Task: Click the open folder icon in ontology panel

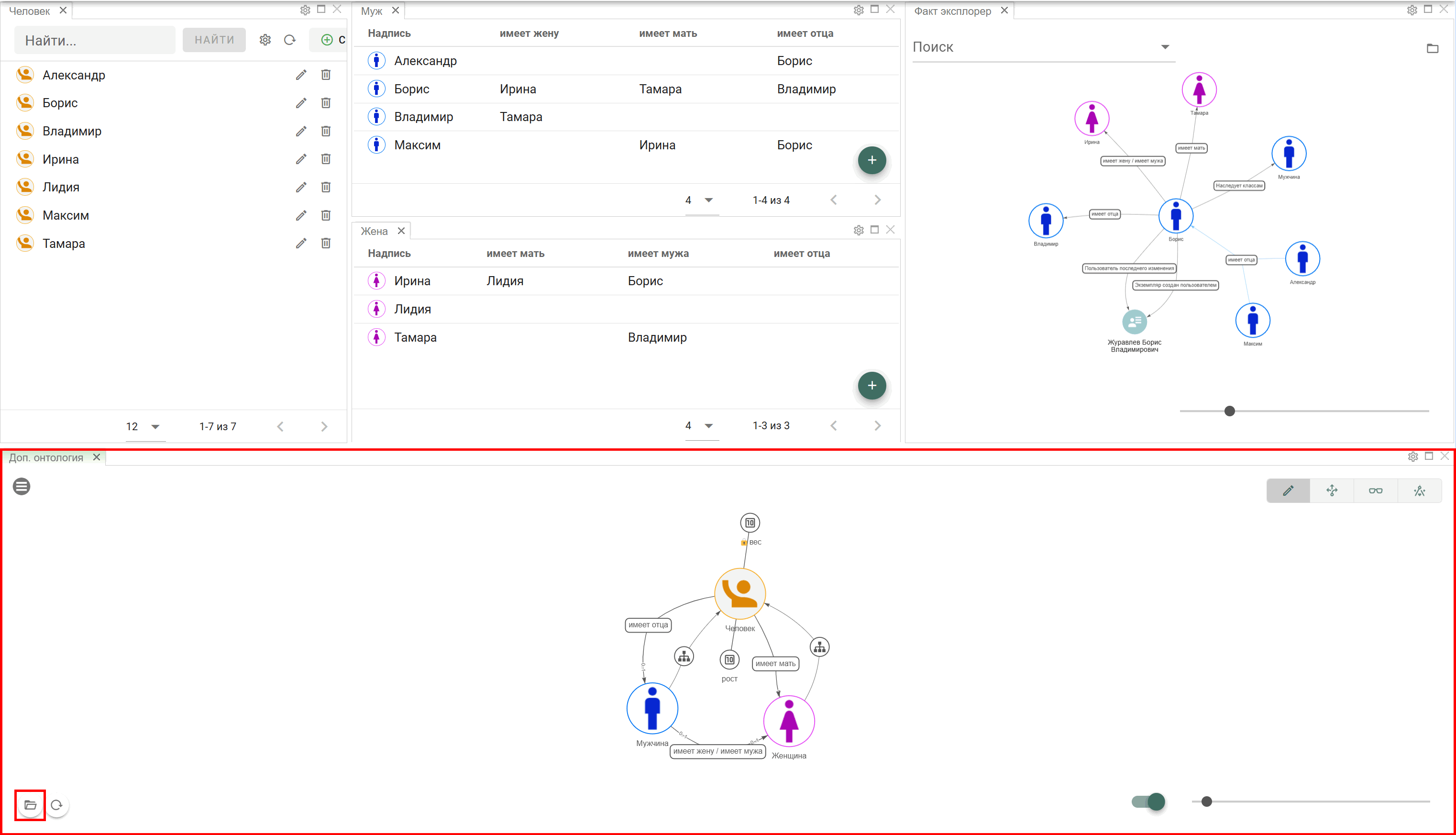Action: [x=31, y=805]
